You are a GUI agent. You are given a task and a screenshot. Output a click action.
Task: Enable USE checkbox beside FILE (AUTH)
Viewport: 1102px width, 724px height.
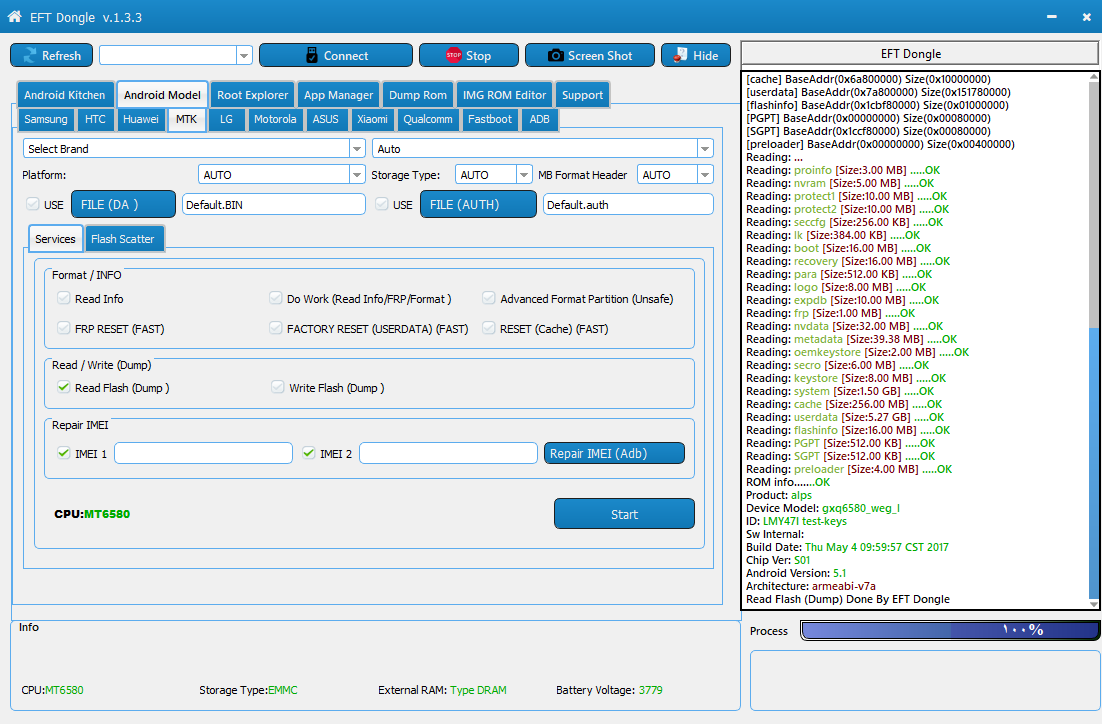pos(382,204)
